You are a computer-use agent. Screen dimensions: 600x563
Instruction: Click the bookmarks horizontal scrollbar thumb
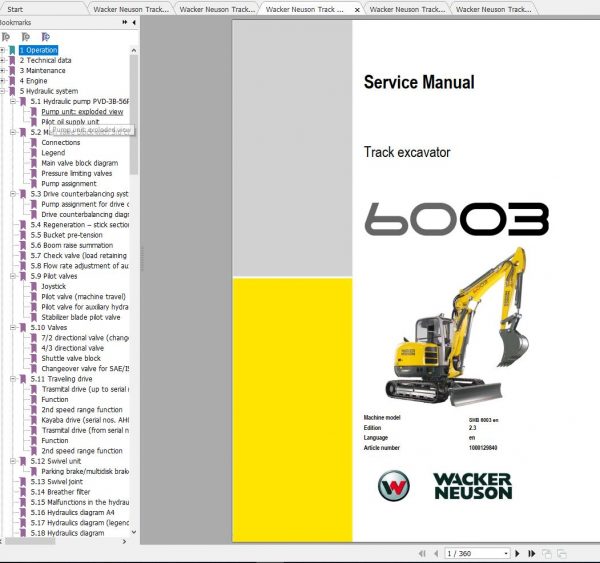[x=30, y=542]
